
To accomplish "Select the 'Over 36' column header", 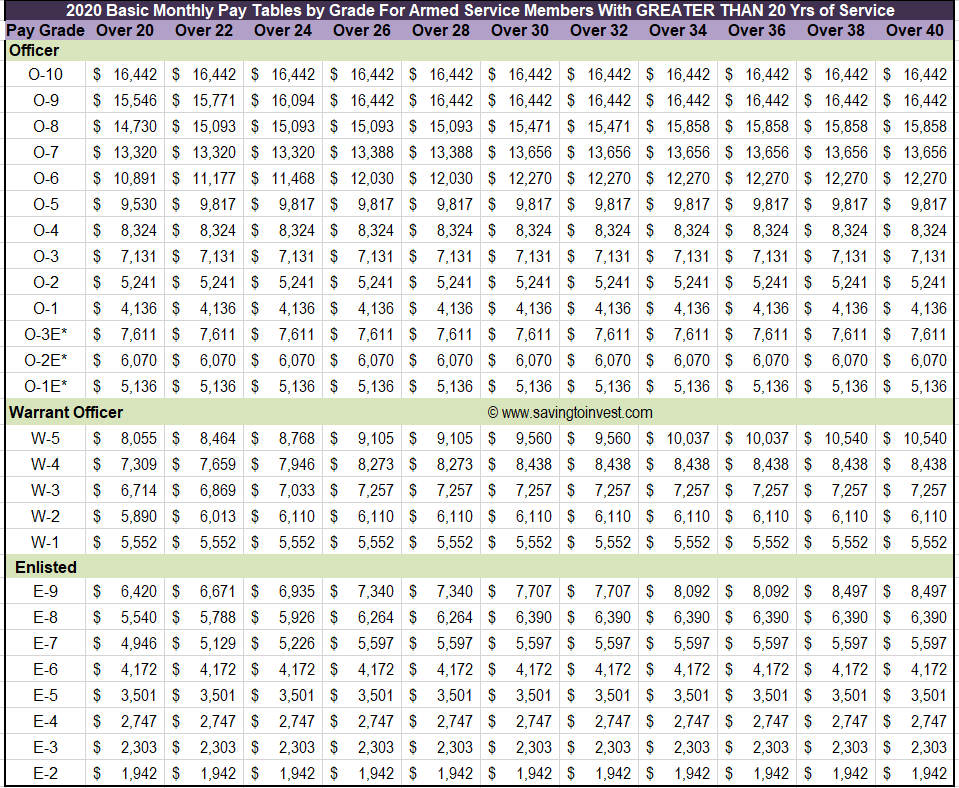I will click(x=757, y=31).
